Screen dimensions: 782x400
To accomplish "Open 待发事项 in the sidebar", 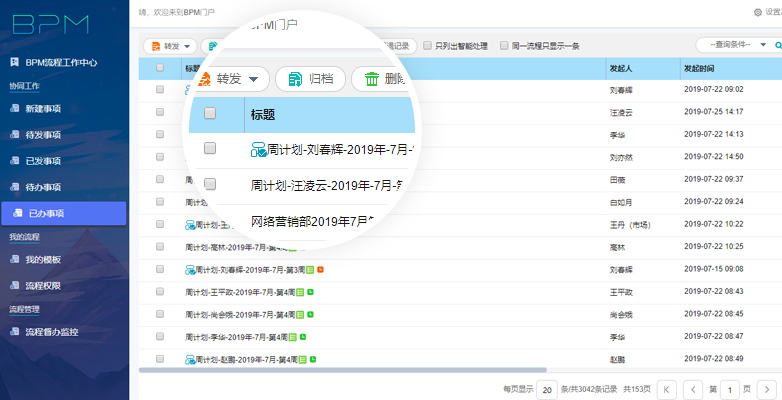I will click(42, 134).
